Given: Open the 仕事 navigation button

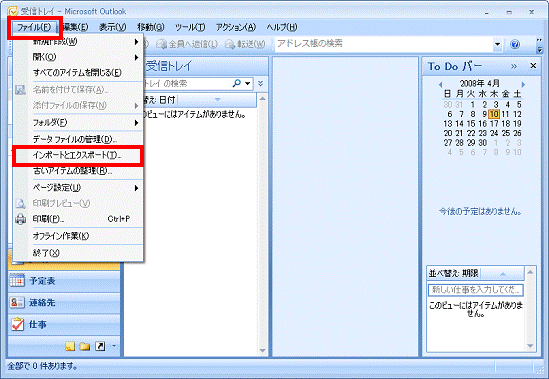Looking at the screenshot, I should (64, 324).
